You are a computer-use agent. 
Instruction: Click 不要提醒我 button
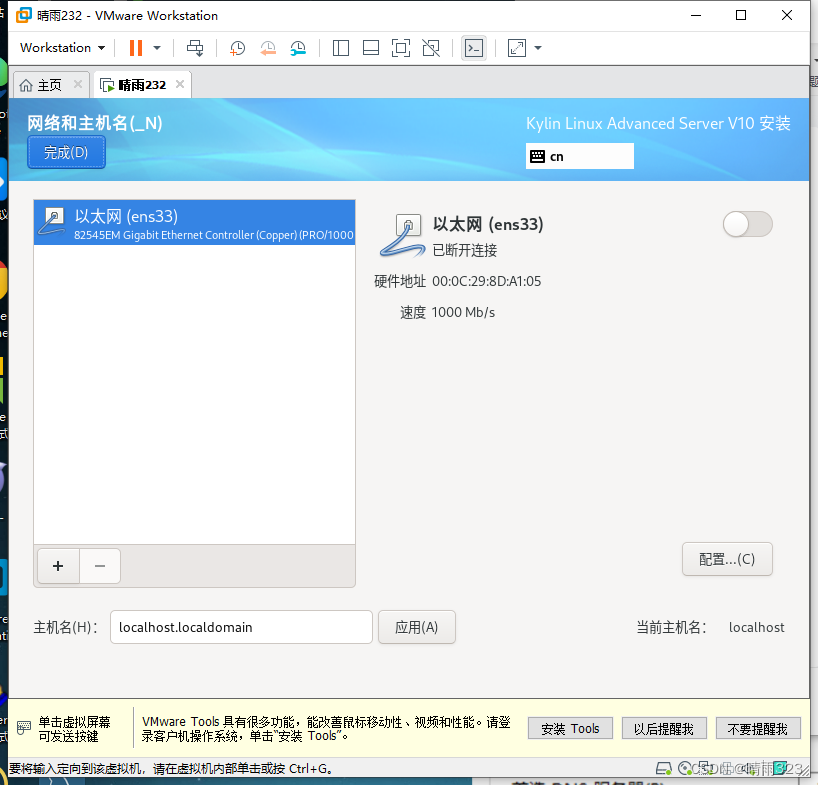(x=758, y=729)
